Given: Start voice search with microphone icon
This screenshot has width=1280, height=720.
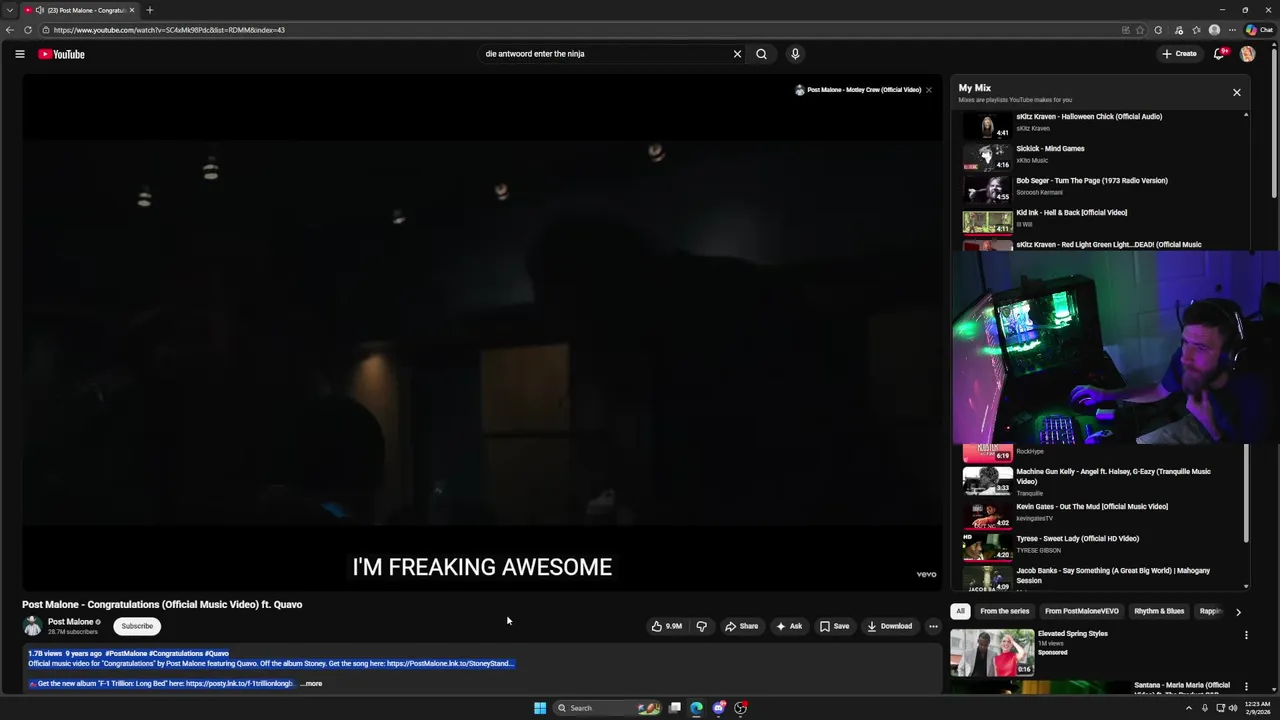Looking at the screenshot, I should [795, 54].
